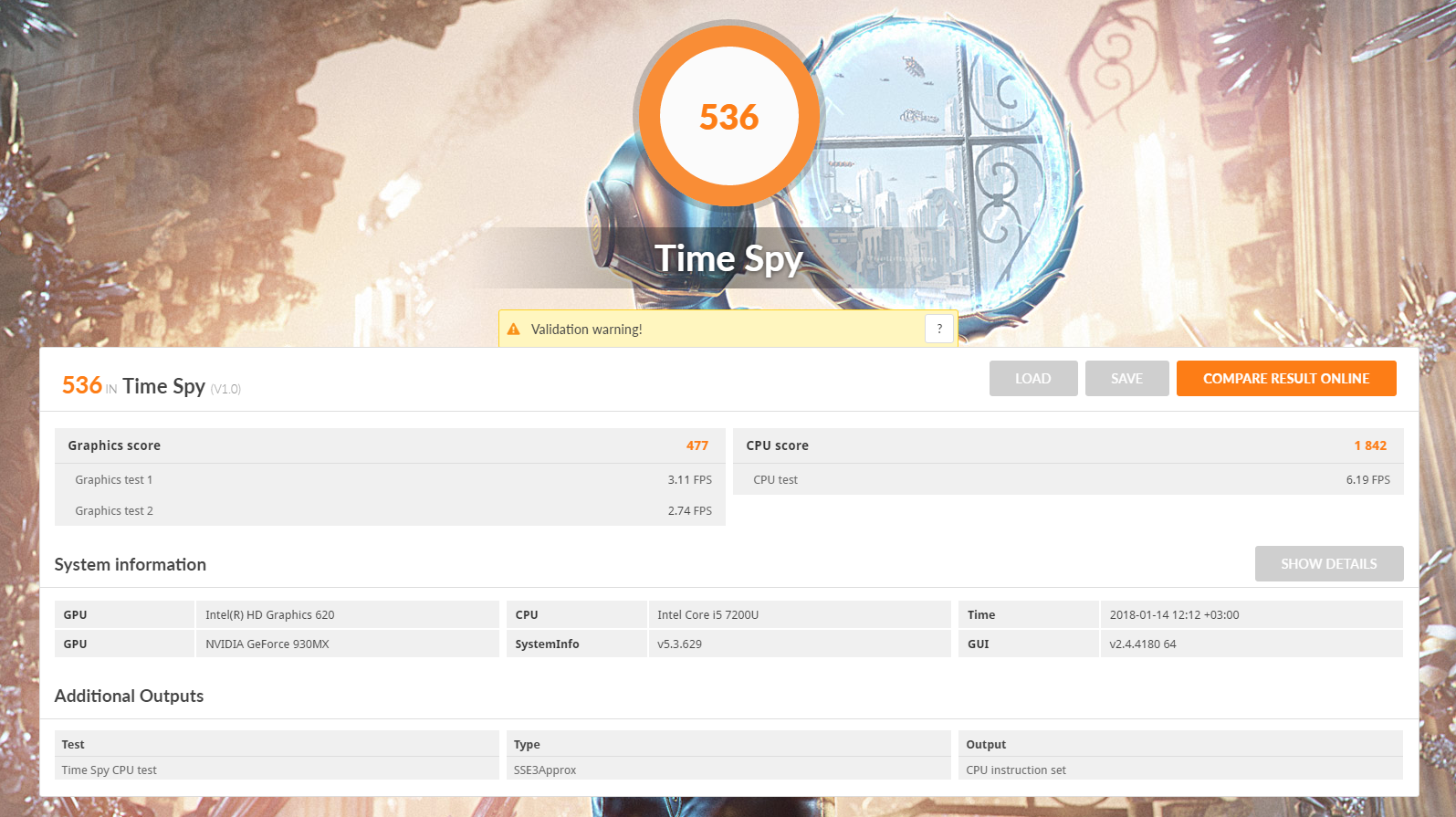Screen dimensions: 1456x817
Task: Select the CPU score header row
Action: 1067,445
